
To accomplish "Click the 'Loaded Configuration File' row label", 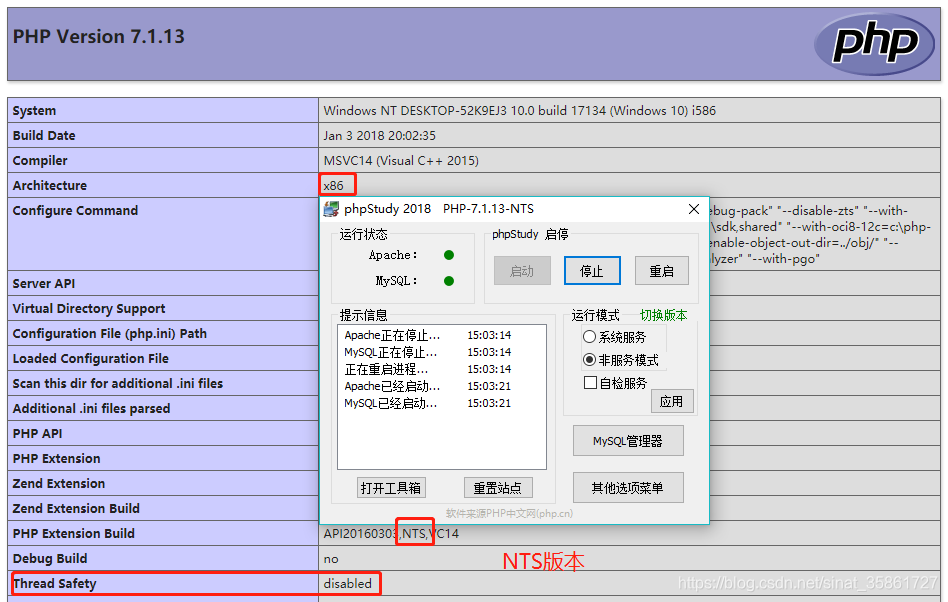I will click(x=91, y=358).
